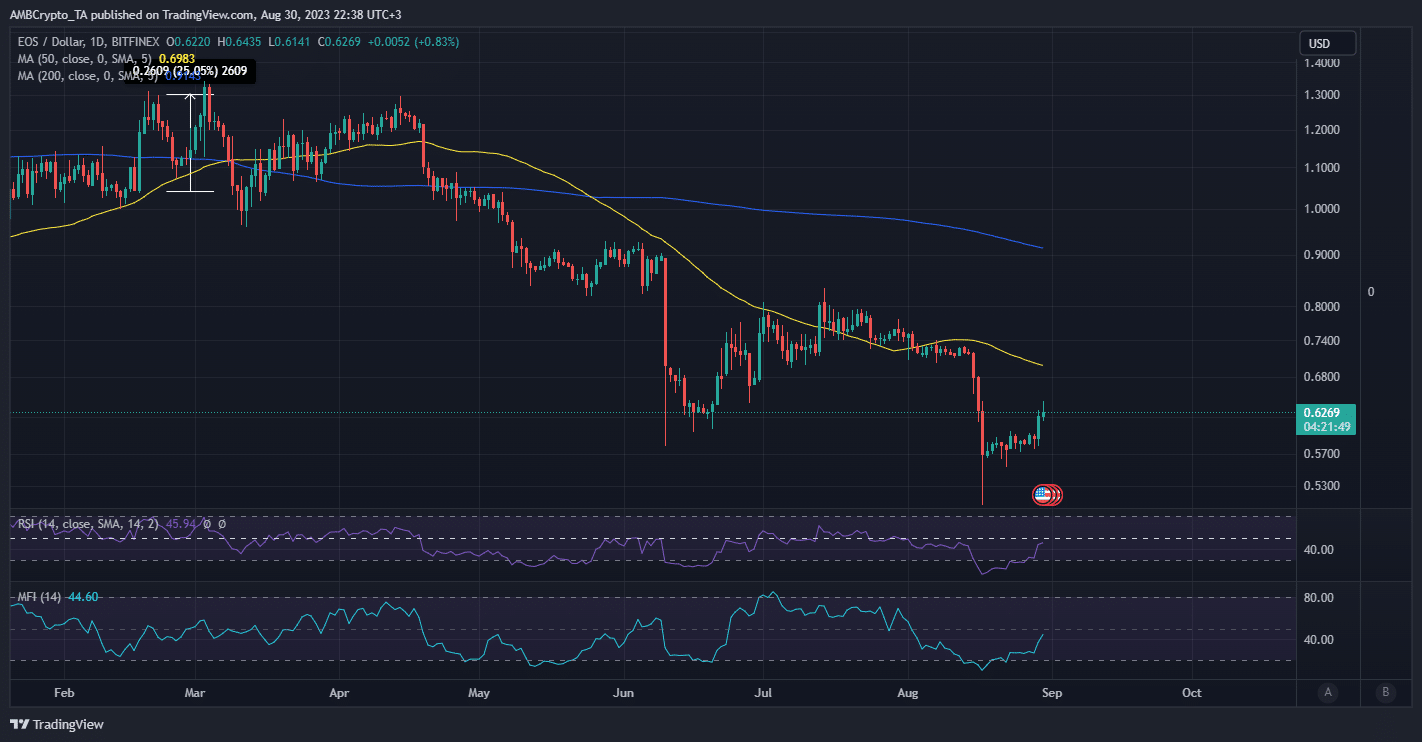Click the Jul label on time axis
The height and width of the screenshot is (742, 1422).
coord(764,692)
